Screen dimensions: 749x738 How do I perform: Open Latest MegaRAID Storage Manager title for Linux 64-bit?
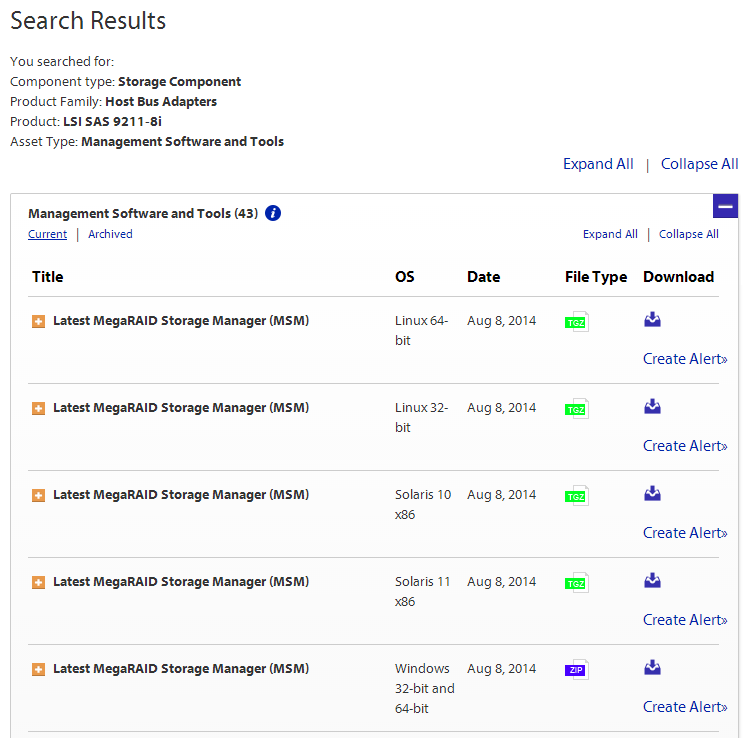pyautogui.click(x=181, y=321)
